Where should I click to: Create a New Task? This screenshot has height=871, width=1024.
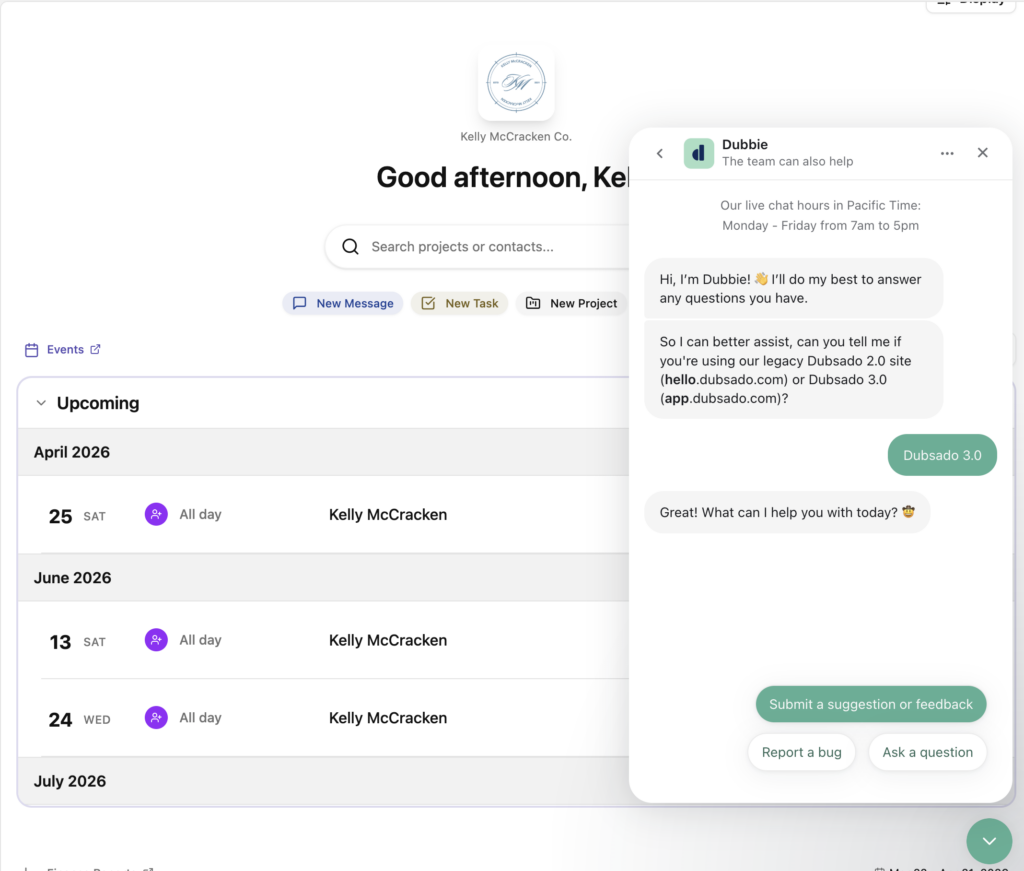tap(460, 304)
